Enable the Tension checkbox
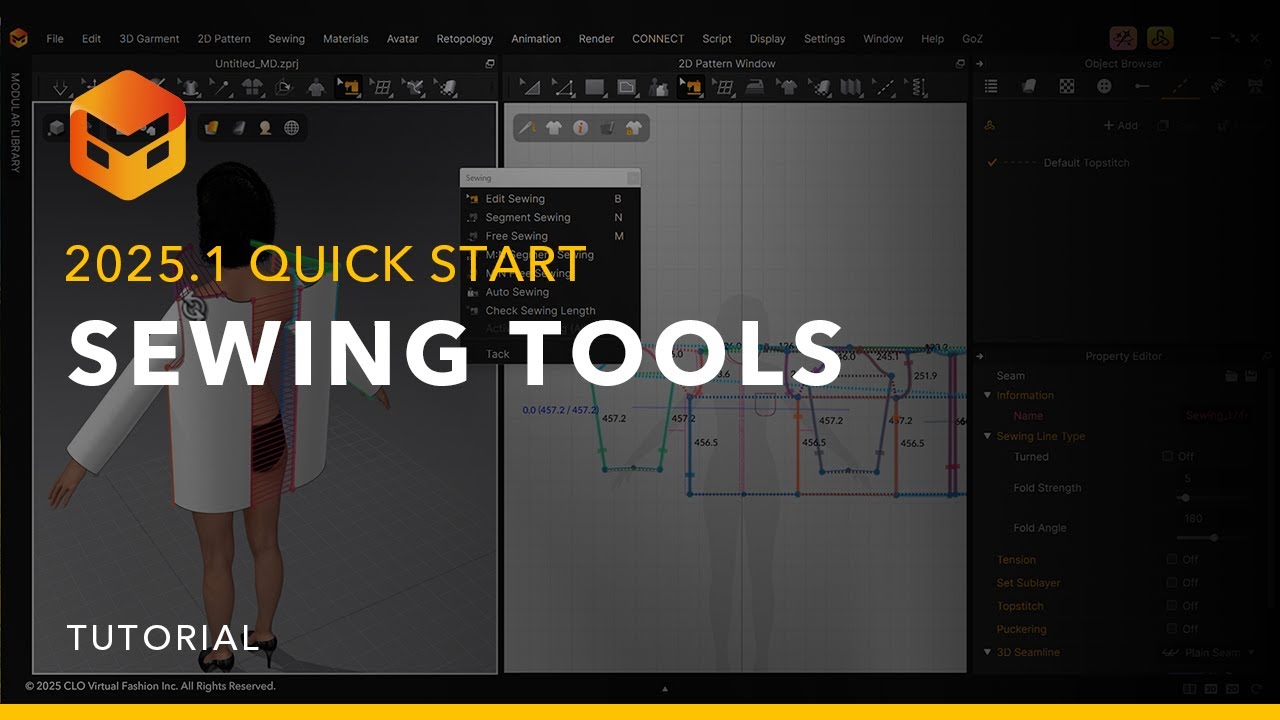The image size is (1280, 720). (x=1172, y=559)
